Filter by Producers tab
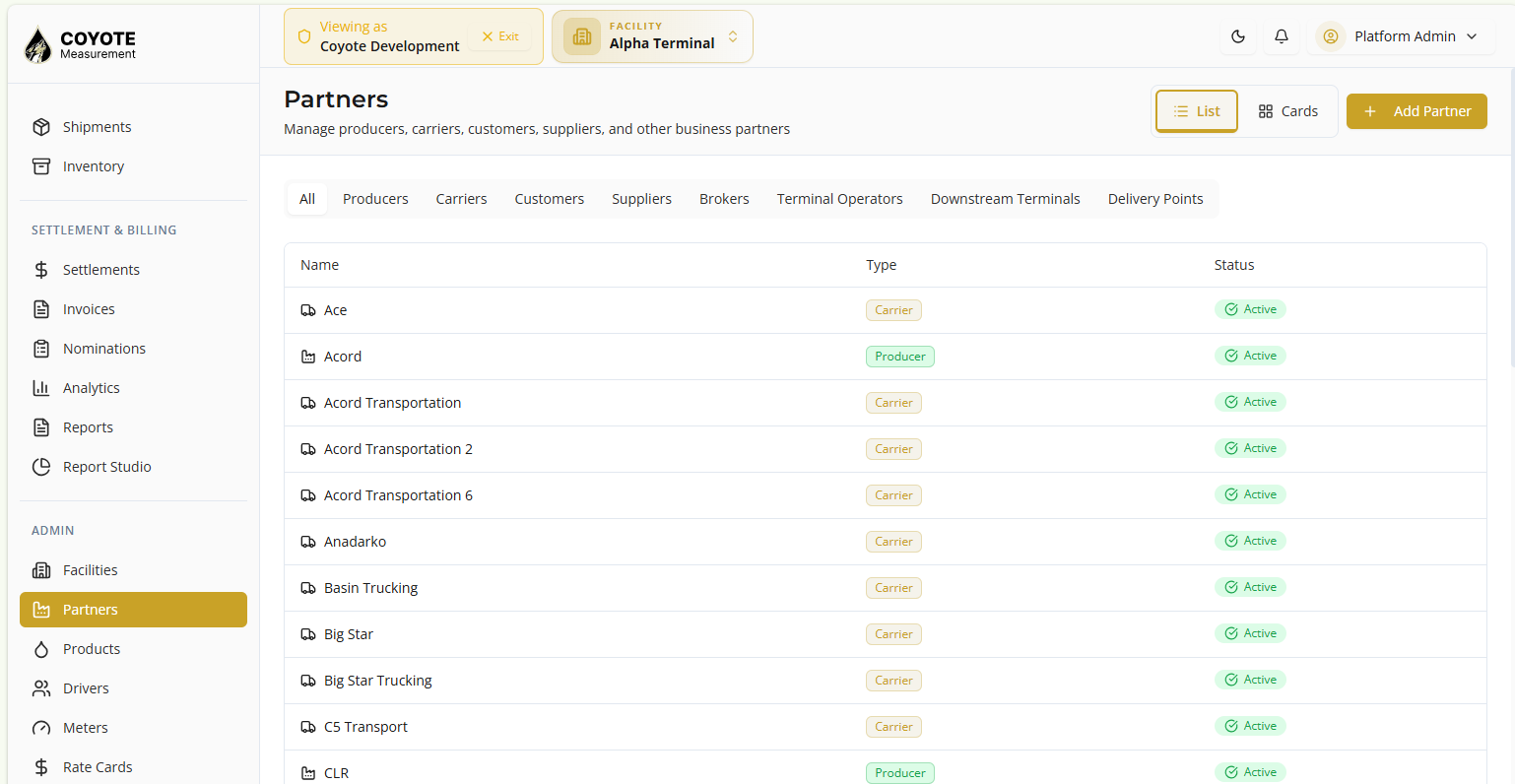The width and height of the screenshot is (1515, 784). coord(375,199)
